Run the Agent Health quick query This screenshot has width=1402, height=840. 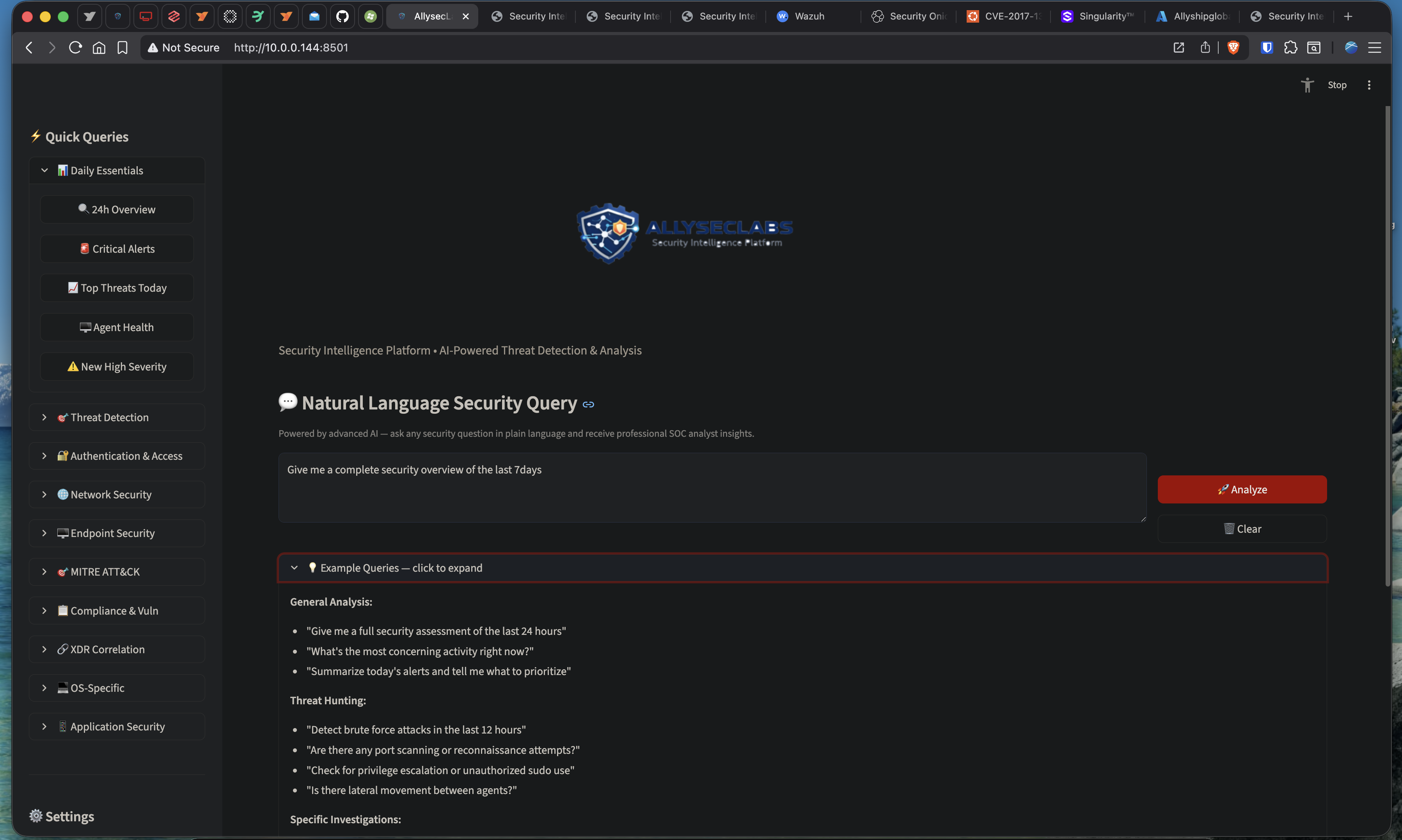[x=117, y=327]
